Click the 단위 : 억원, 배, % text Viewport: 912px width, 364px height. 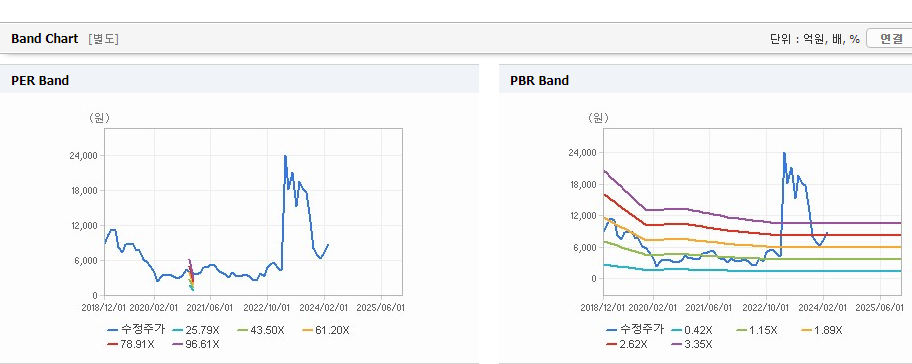click(x=815, y=39)
